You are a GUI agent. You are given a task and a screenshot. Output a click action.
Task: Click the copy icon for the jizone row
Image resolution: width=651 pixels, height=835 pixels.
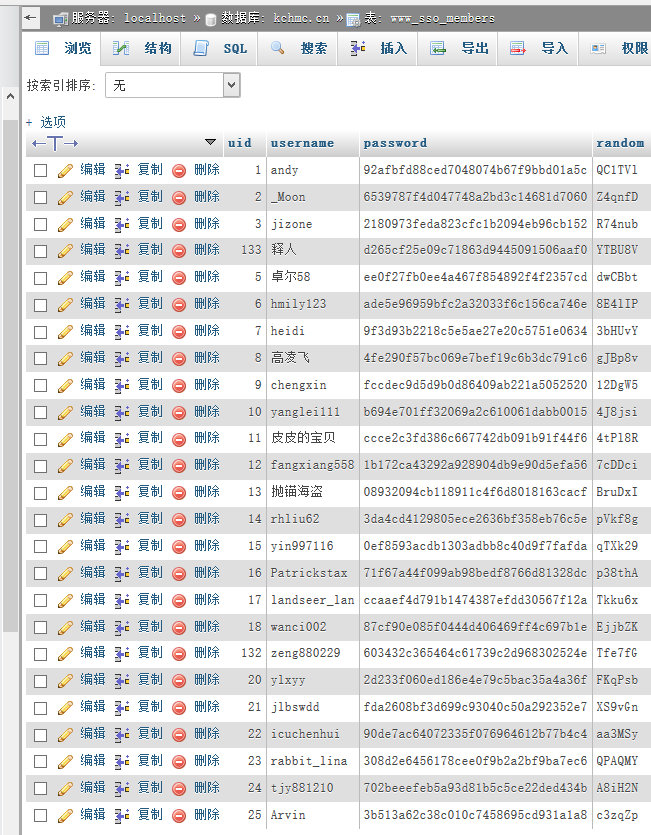coord(123,224)
